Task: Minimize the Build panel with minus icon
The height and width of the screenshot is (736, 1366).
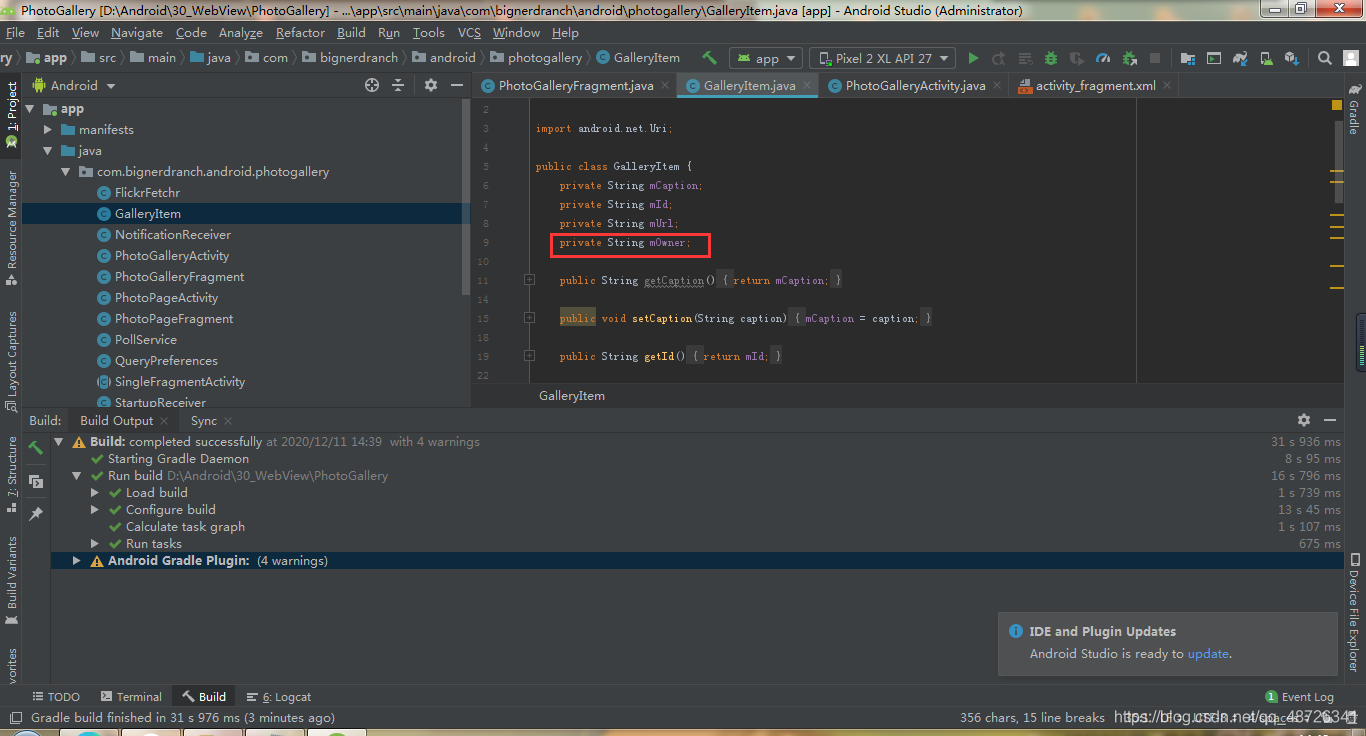Action: click(1330, 420)
